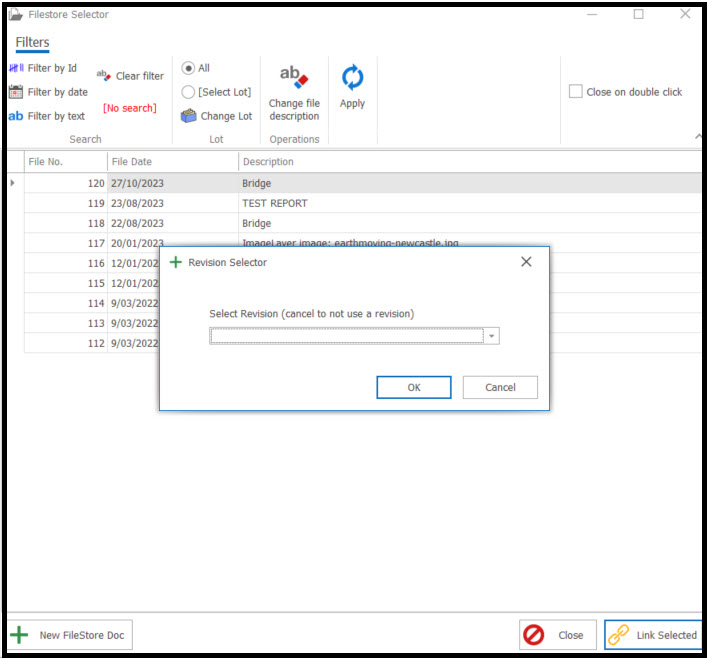Open the Select Revision dropdown arrow

coord(491,336)
